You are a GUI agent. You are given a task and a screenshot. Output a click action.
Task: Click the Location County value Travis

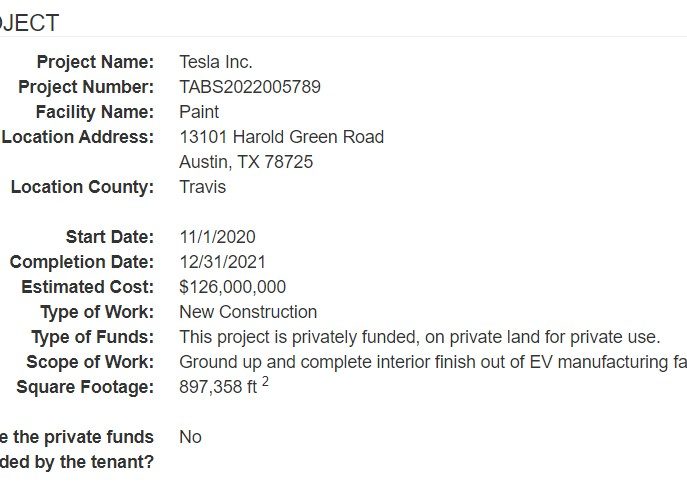click(202, 187)
